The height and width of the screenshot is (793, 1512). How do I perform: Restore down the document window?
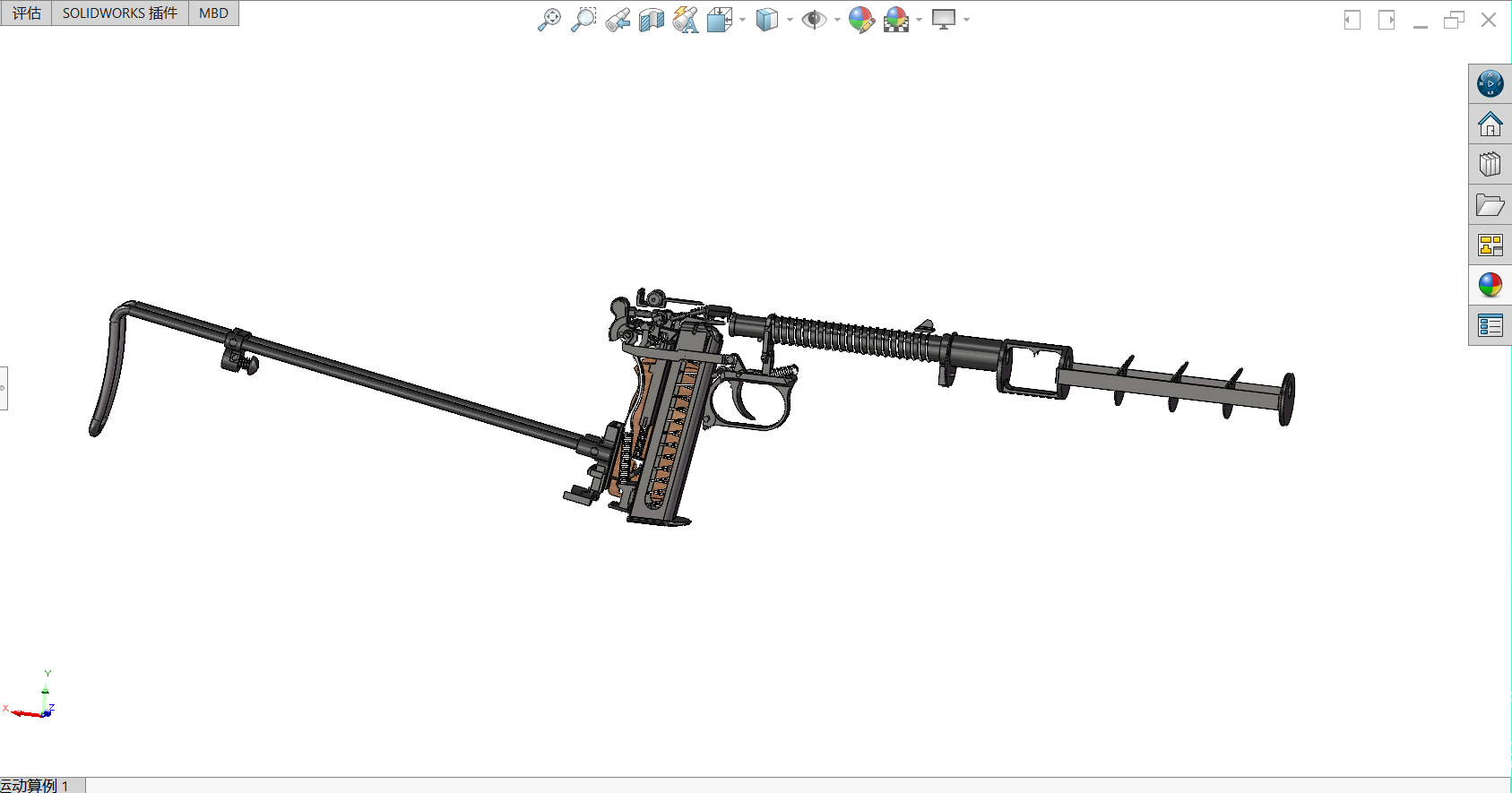click(1454, 20)
